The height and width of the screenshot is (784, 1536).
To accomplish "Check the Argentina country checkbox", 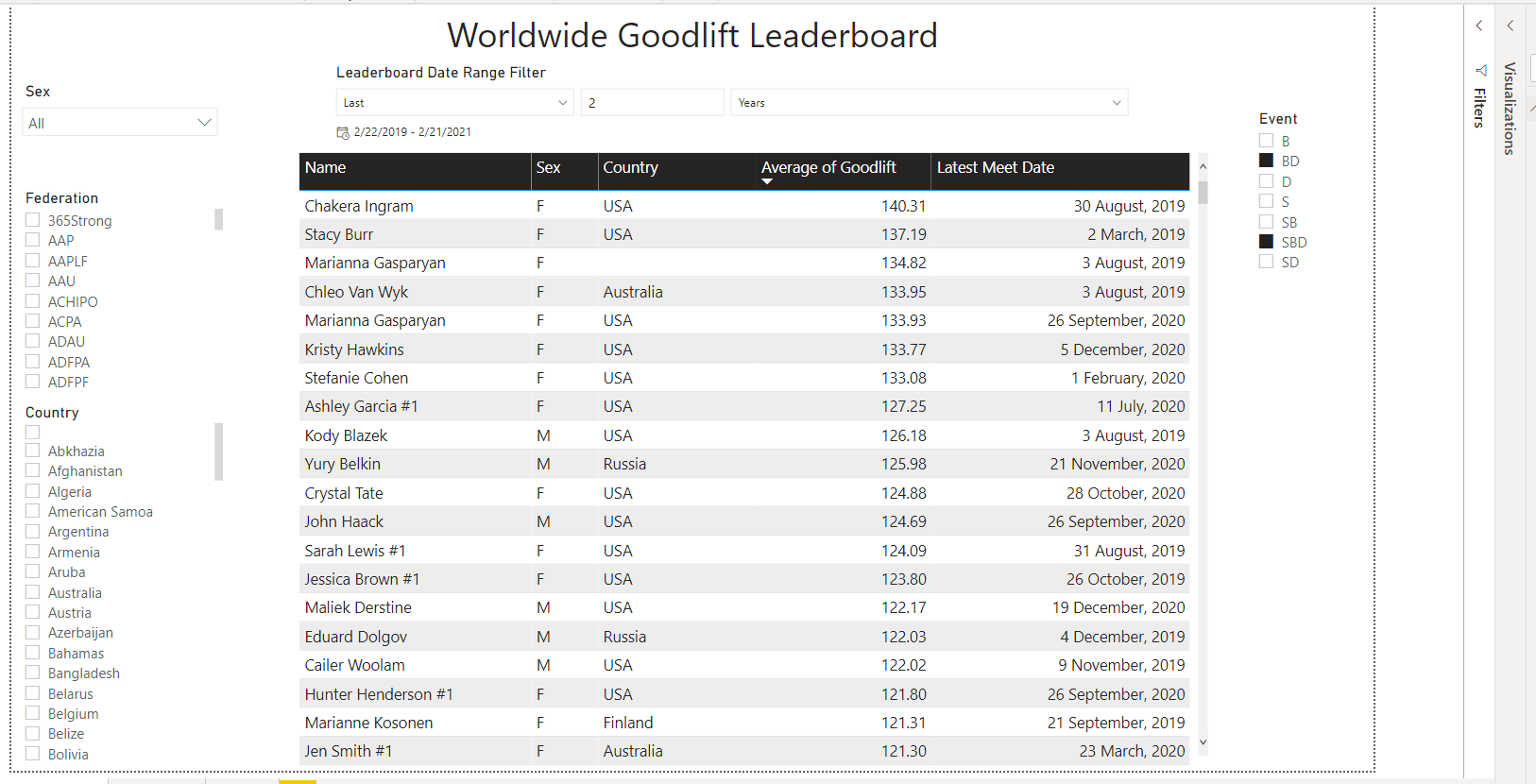I will (x=32, y=532).
